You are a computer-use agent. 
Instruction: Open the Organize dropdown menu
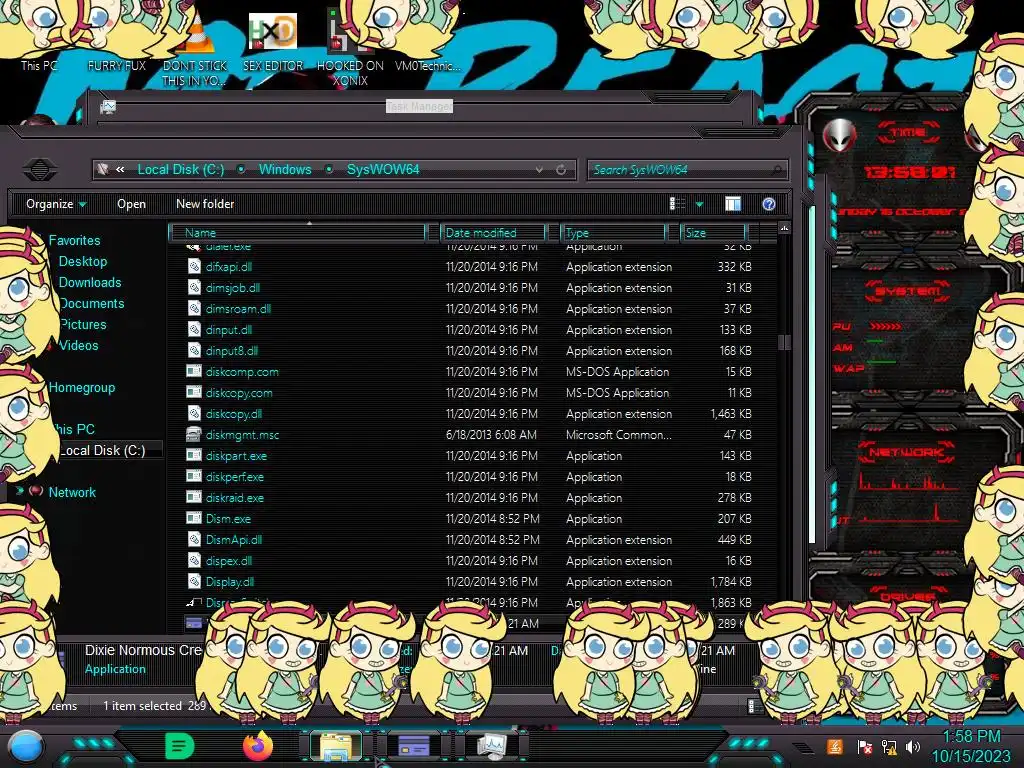tap(56, 204)
